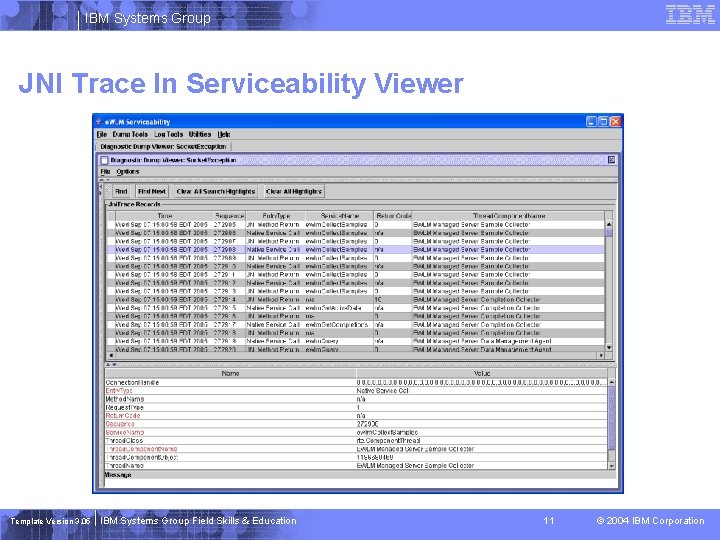Click up arrow of trace records scrollbar
720x540 pixels.
pyautogui.click(x=609, y=225)
